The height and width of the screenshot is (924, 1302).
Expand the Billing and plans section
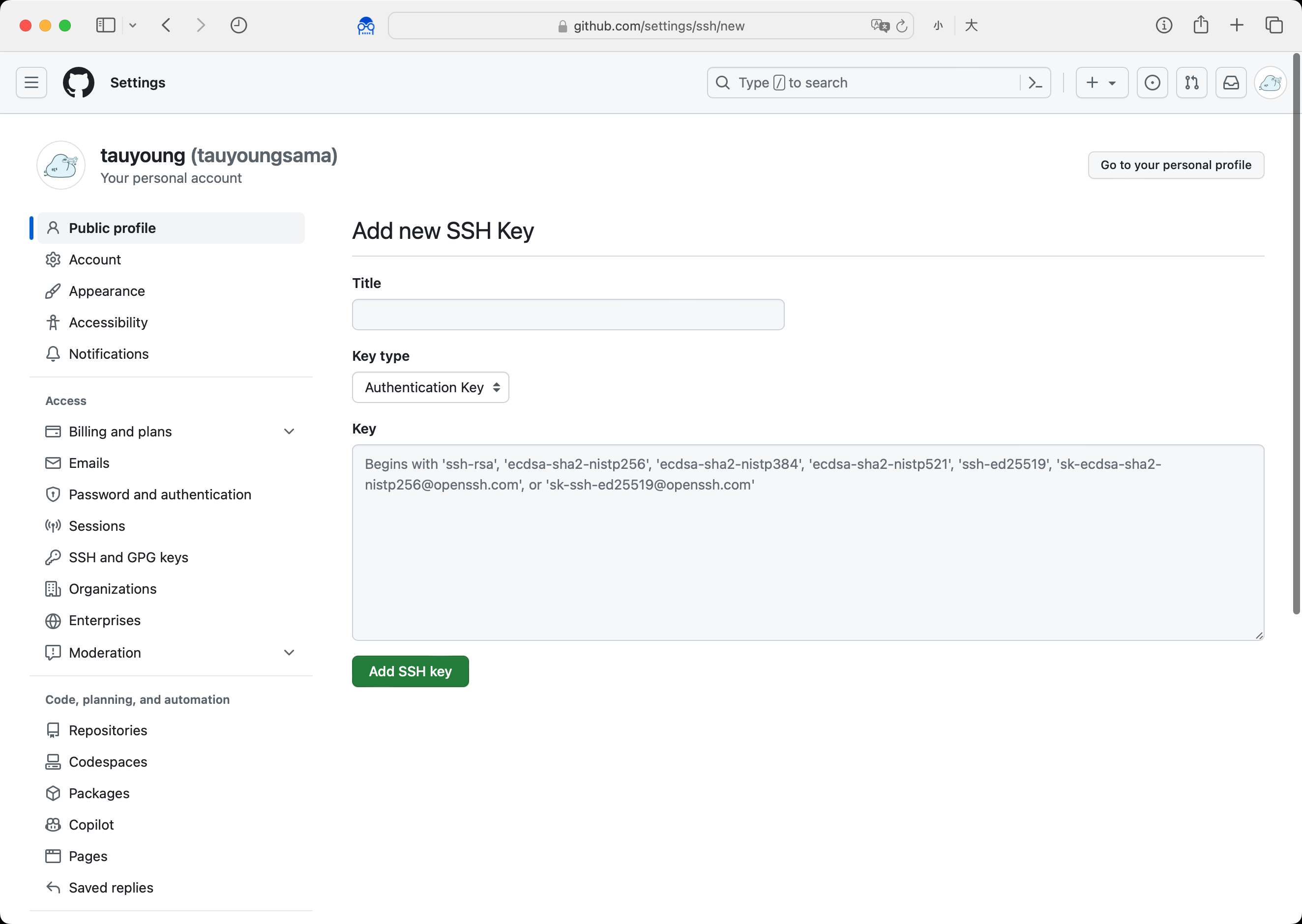click(290, 431)
